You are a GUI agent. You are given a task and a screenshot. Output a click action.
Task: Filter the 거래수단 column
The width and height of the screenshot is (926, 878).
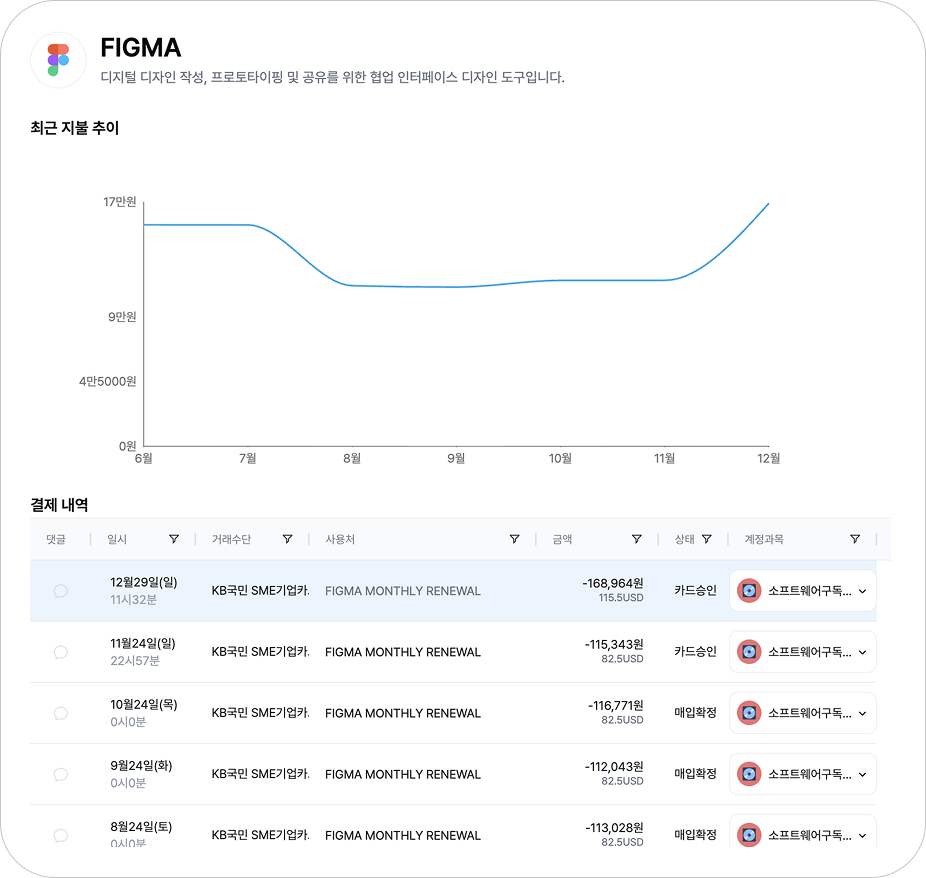click(x=287, y=539)
